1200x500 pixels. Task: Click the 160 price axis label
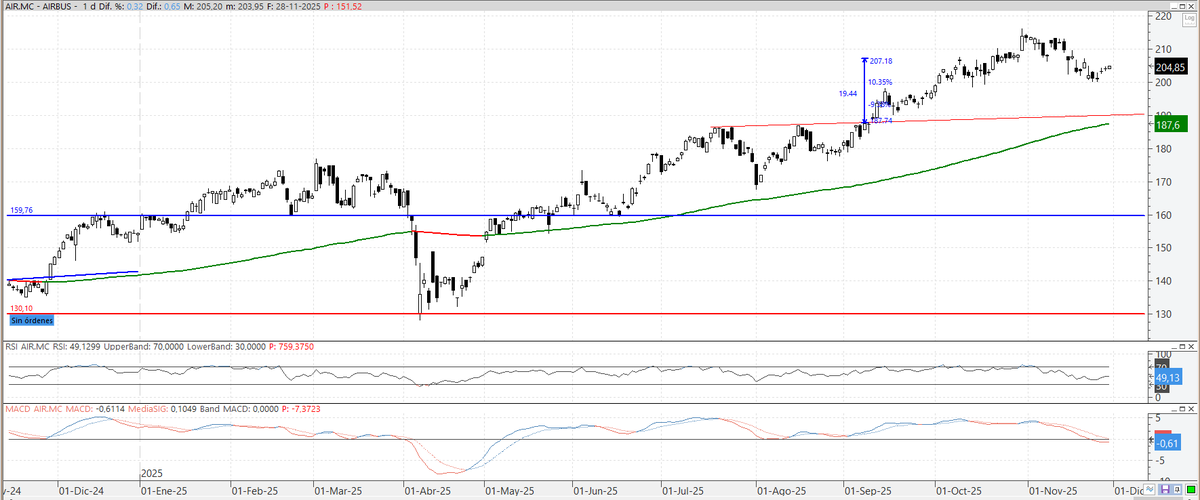pos(1163,215)
